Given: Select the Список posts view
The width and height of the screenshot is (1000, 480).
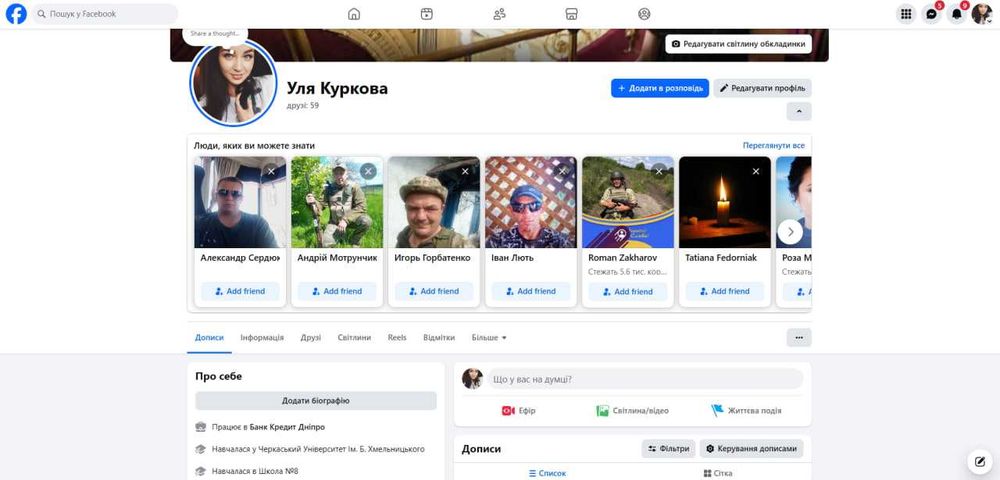Looking at the screenshot, I should tap(547, 473).
